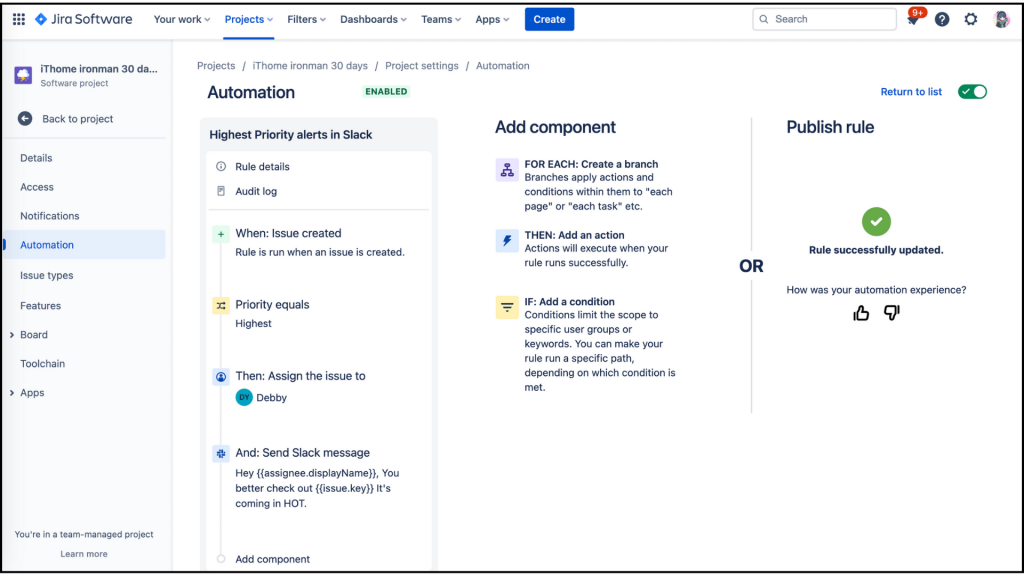This screenshot has width=1024, height=576.
Task: Toggle the rule enabled switch
Action: click(972, 91)
